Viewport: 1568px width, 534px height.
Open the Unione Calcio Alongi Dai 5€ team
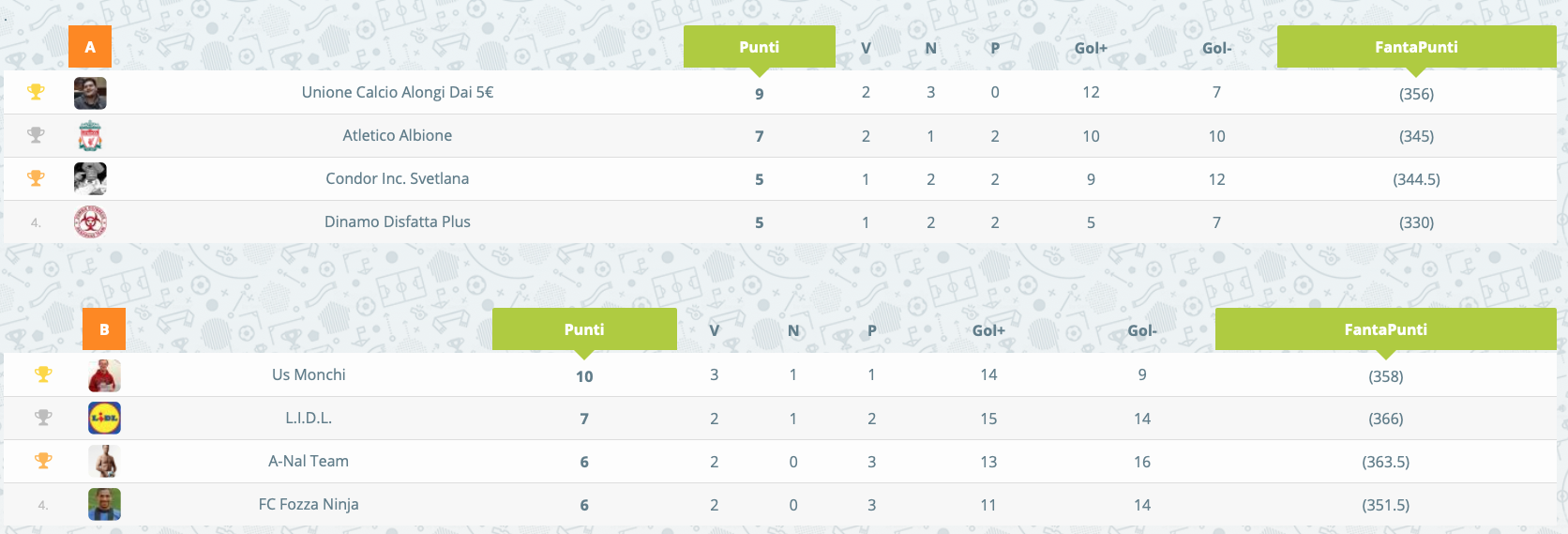398,92
